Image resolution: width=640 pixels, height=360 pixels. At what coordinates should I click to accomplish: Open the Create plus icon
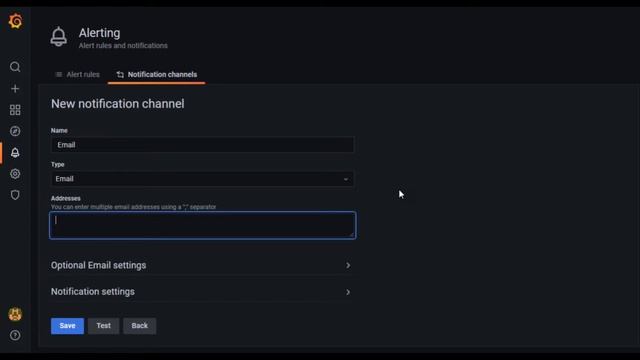(15, 89)
